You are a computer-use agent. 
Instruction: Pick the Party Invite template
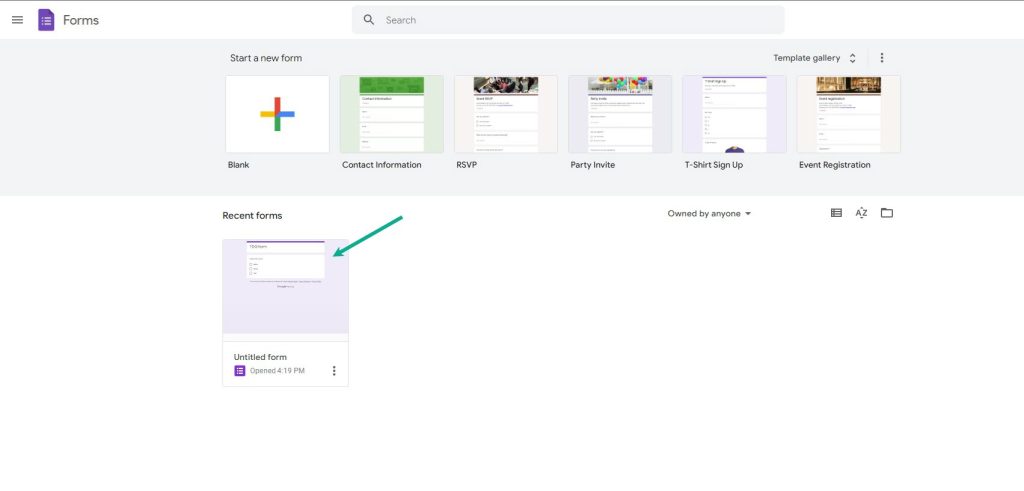(x=620, y=114)
